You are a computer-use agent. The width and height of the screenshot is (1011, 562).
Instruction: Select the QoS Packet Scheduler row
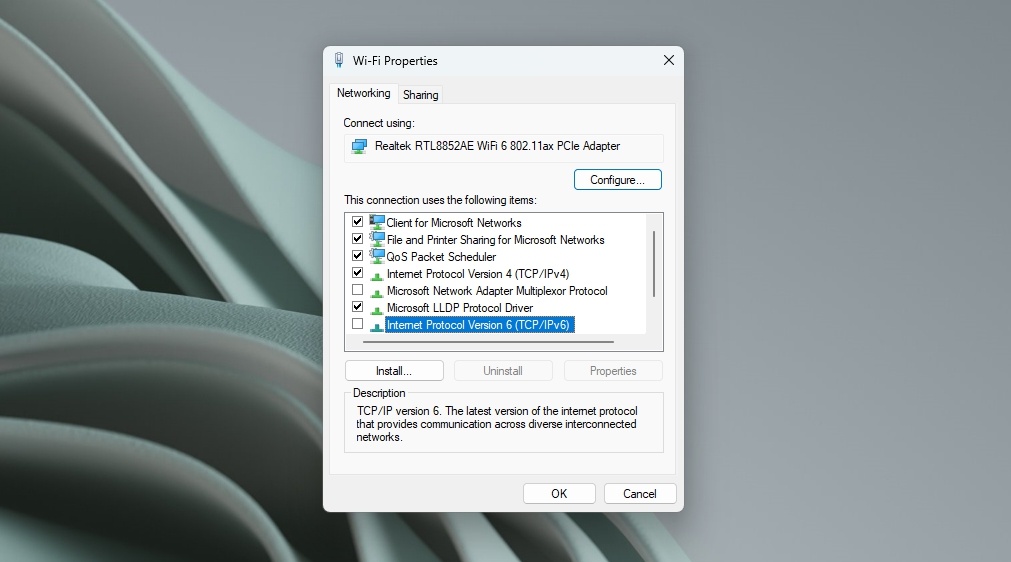click(x=441, y=257)
